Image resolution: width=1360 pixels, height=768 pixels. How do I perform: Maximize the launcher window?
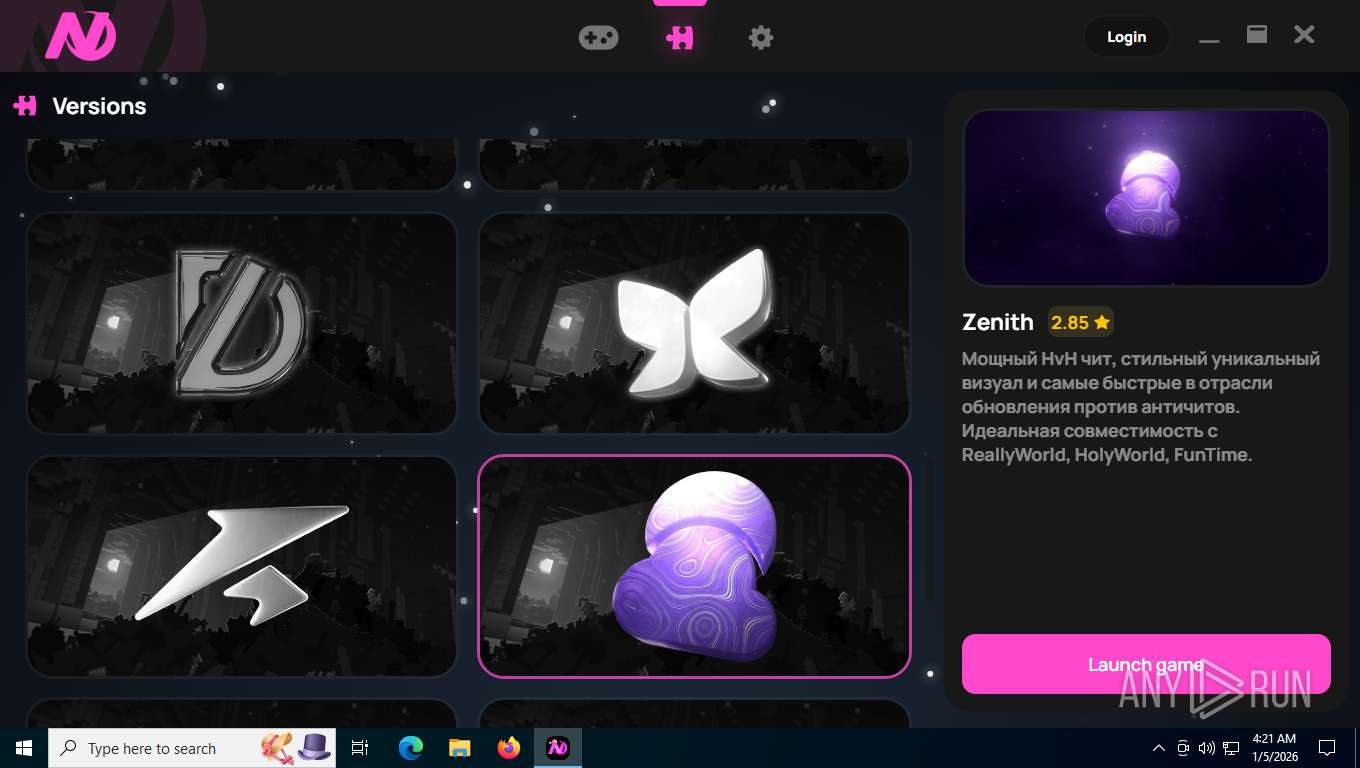(x=1257, y=35)
